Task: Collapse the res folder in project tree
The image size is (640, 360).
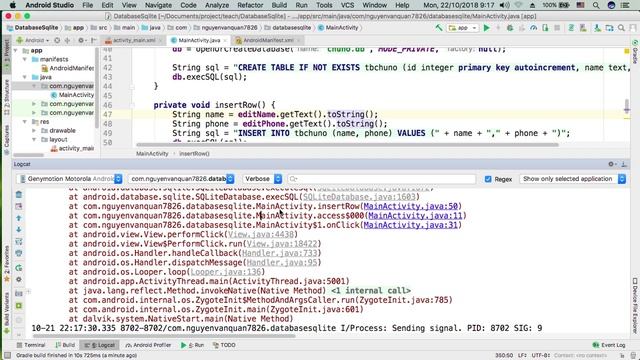Action: pyautogui.click(x=25, y=122)
